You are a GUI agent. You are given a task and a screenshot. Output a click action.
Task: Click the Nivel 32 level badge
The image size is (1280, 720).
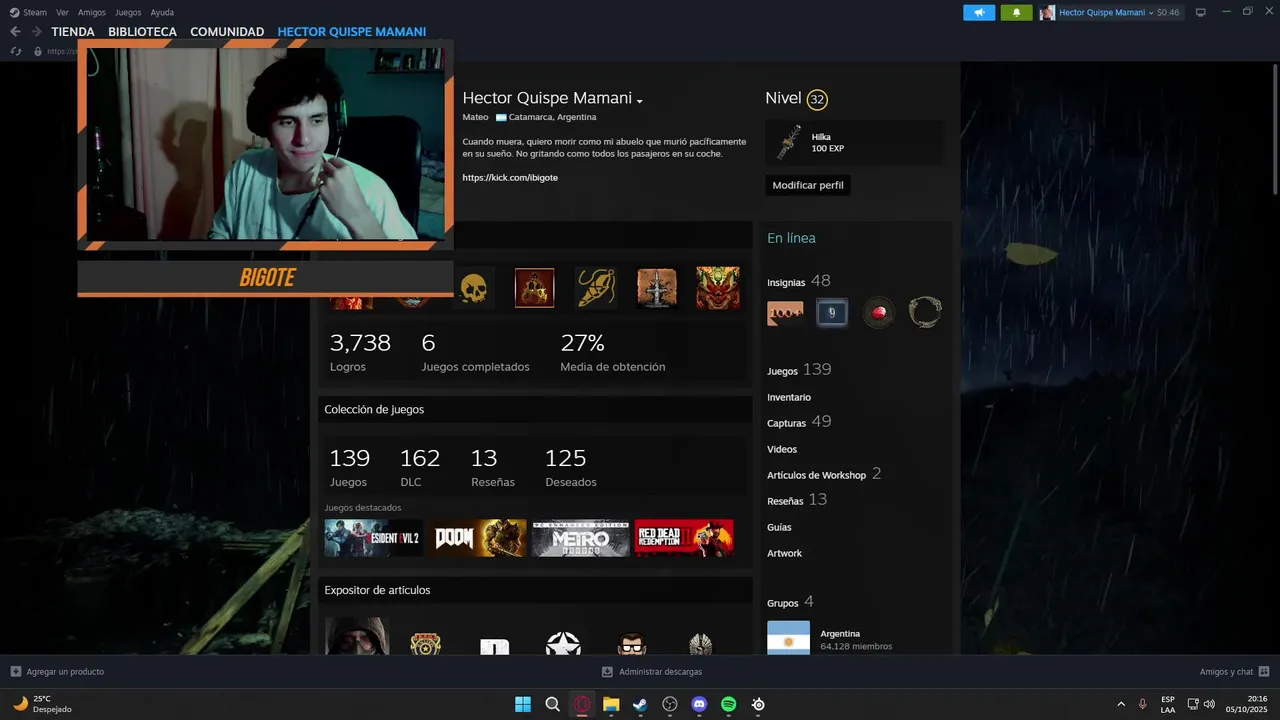coord(817,99)
